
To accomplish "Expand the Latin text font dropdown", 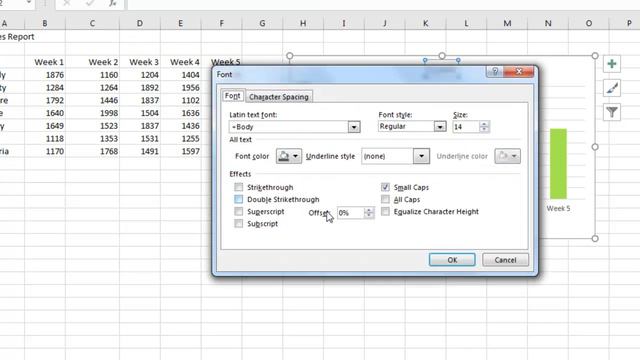I will coord(354,127).
